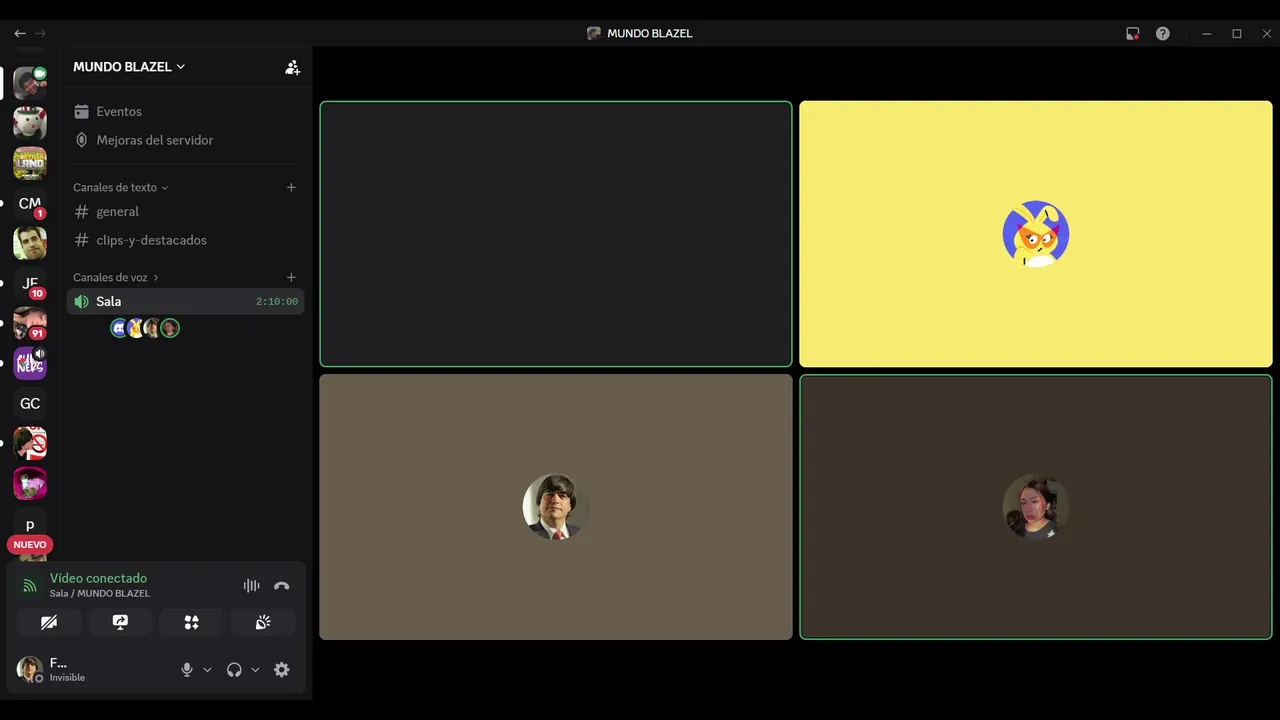
Task: Open the purple NERDS server icon
Action: click(30, 363)
